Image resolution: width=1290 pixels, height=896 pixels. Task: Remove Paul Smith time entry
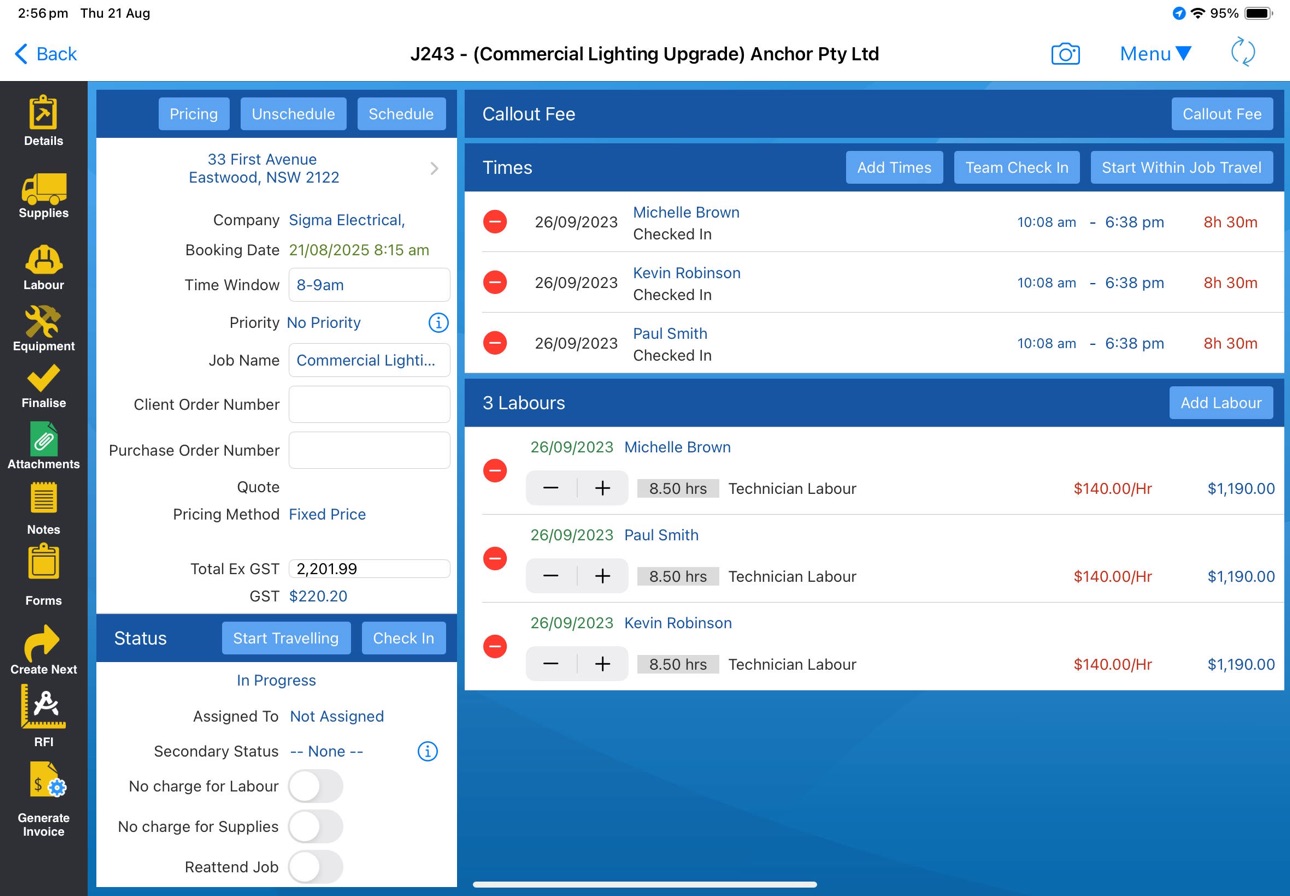click(x=495, y=343)
